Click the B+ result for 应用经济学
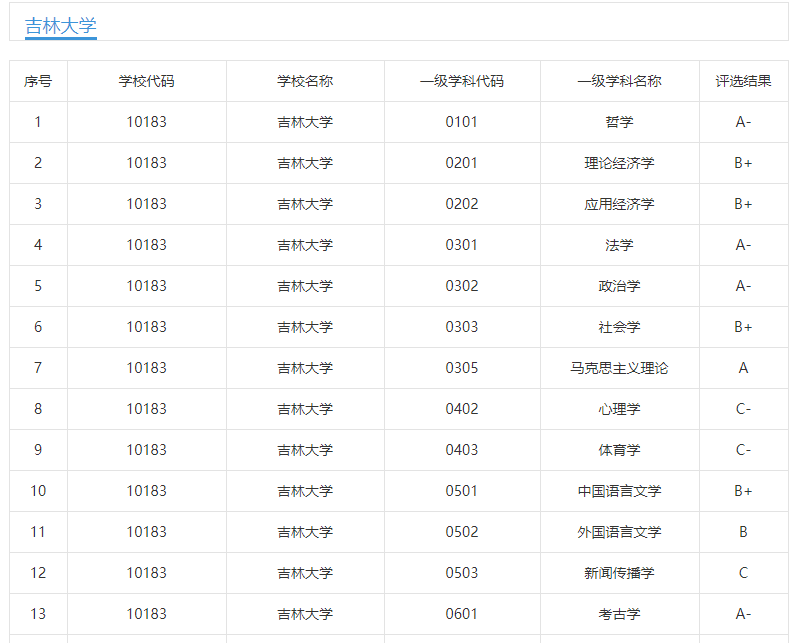 pyautogui.click(x=743, y=204)
